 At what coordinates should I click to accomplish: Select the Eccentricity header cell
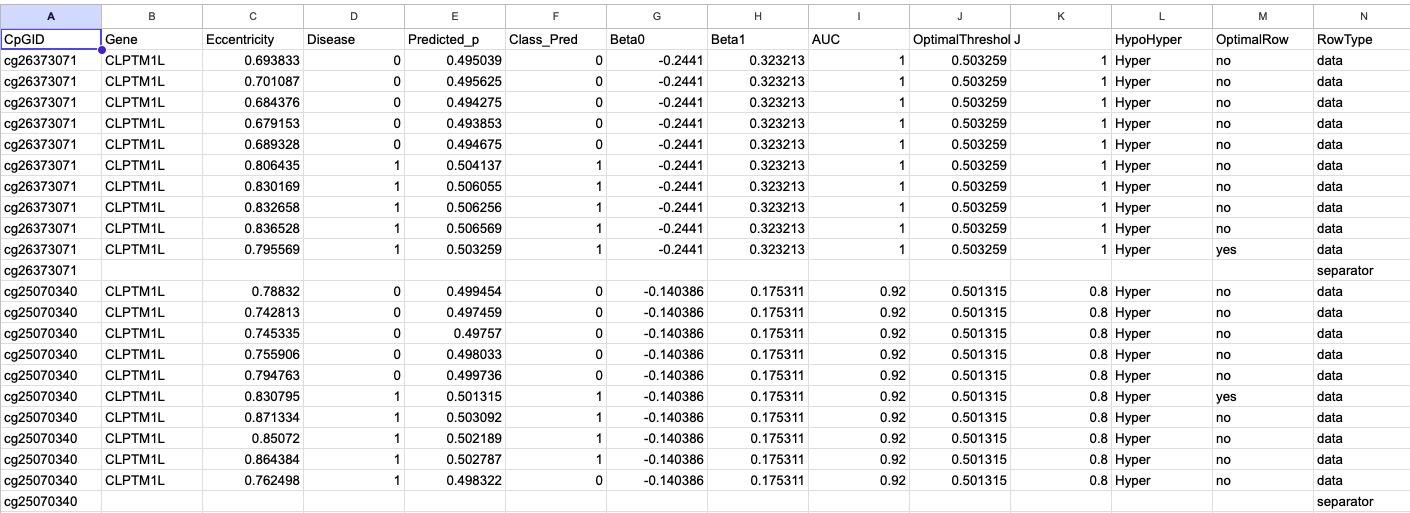pyautogui.click(x=252, y=40)
